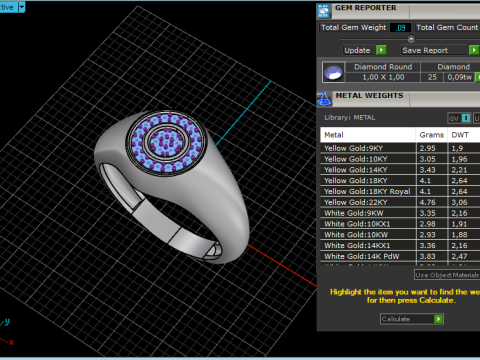
Task: Click the Diamond Round gem name cell
Action: click(383, 67)
